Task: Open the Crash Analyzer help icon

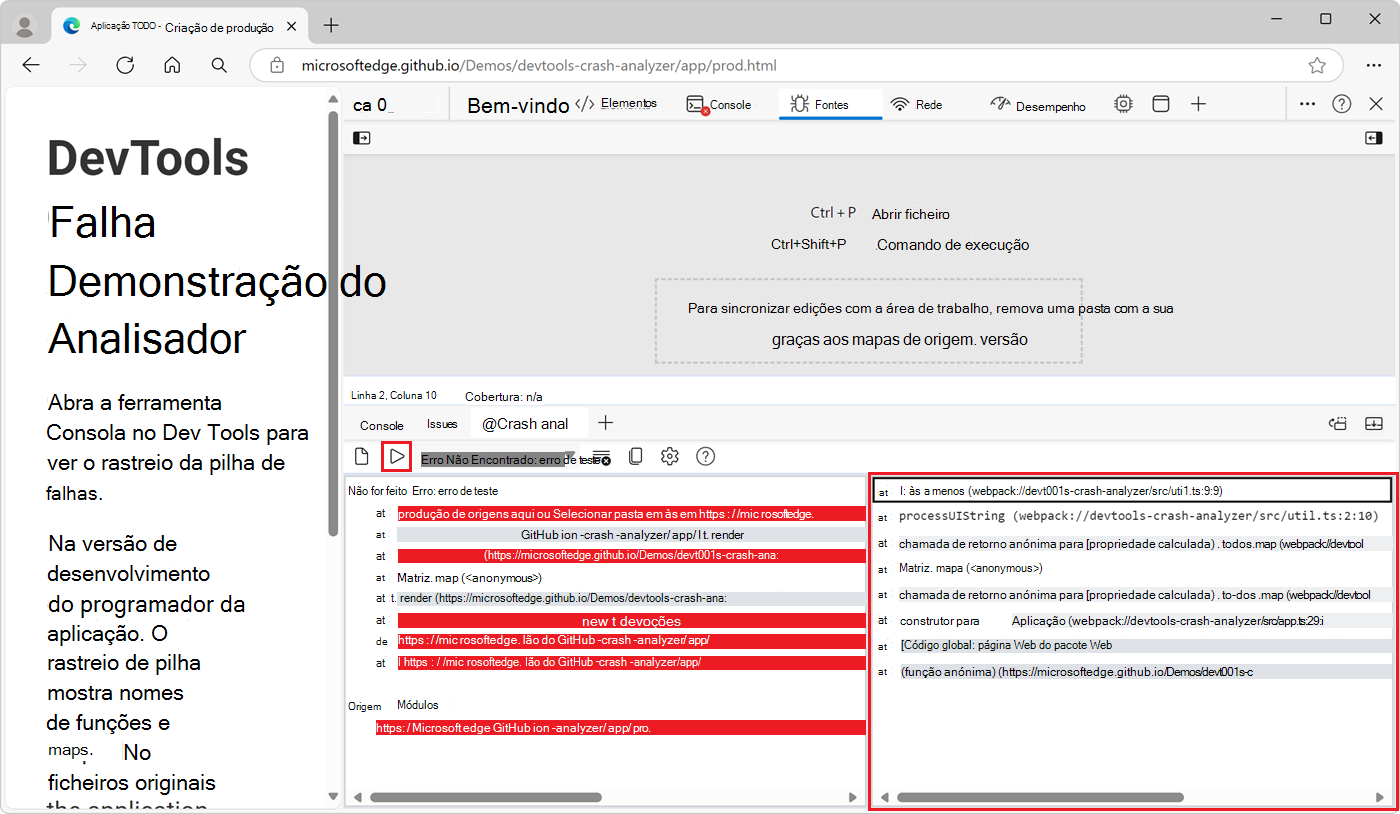Action: [705, 456]
